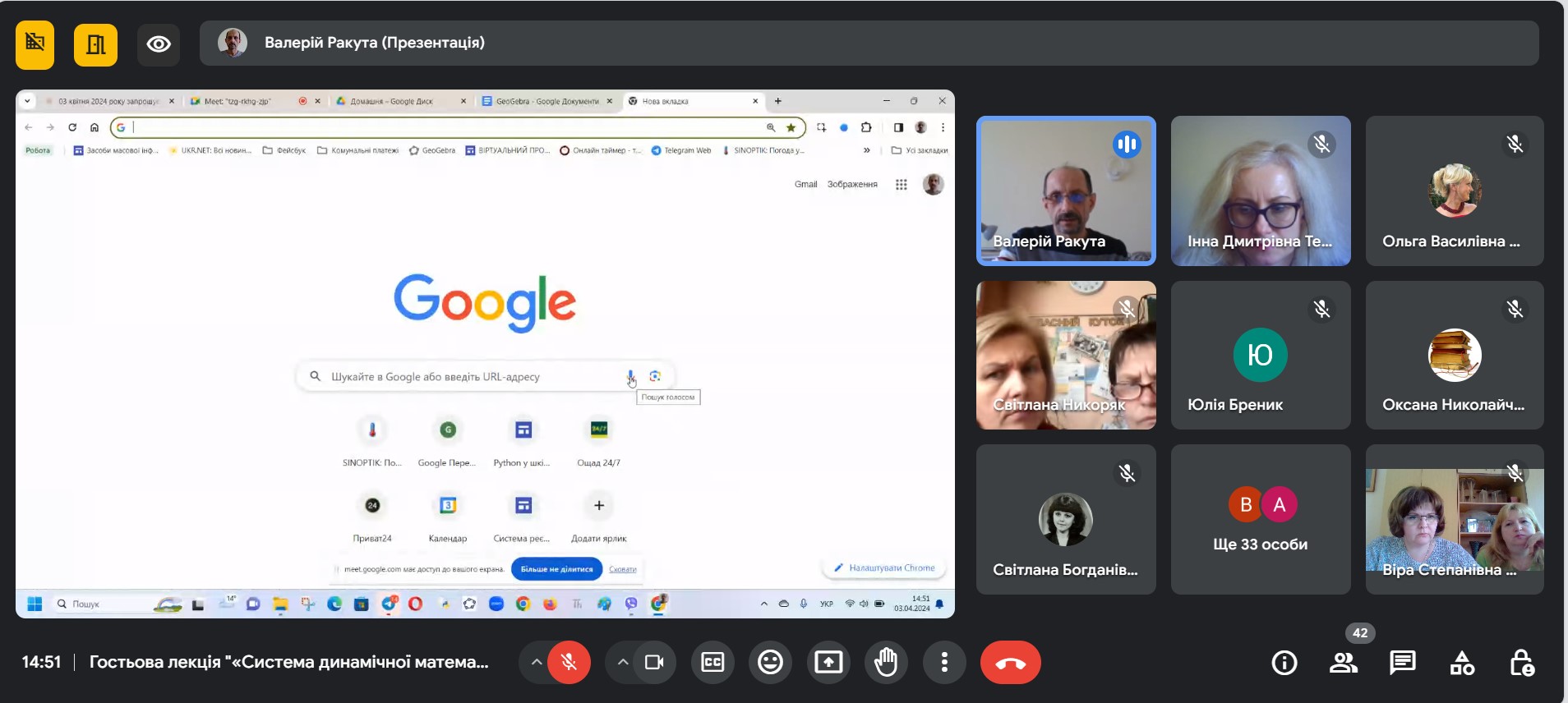Open the chat with everyone icon
The image size is (1568, 703).
pyautogui.click(x=1403, y=663)
